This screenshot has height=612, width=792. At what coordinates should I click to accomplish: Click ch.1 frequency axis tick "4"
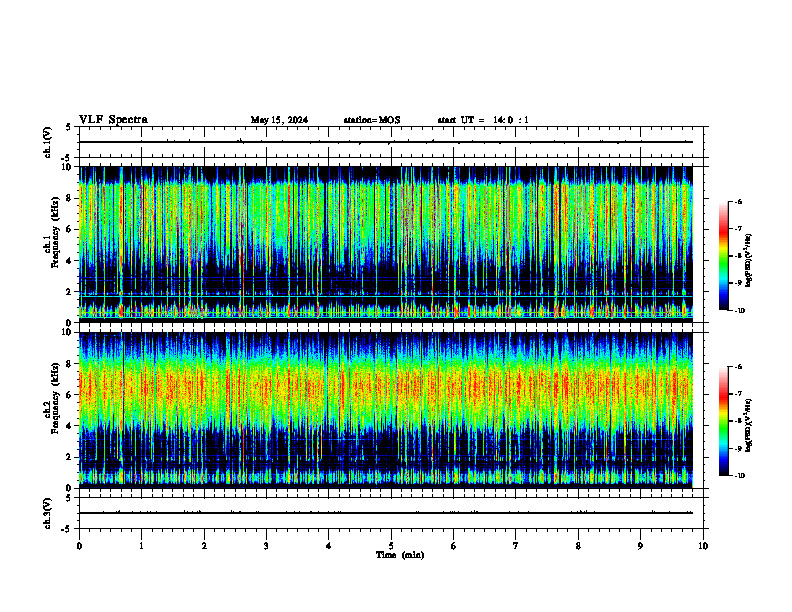[70, 261]
